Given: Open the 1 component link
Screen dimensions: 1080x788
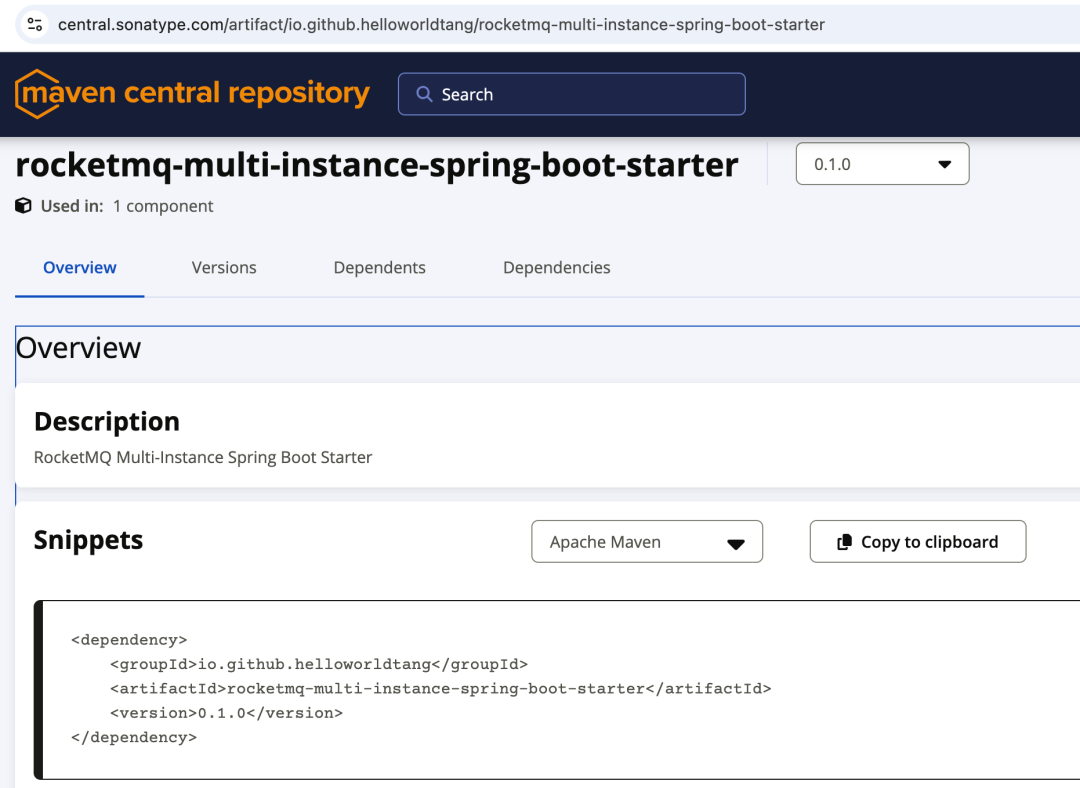Looking at the screenshot, I should click(x=163, y=206).
